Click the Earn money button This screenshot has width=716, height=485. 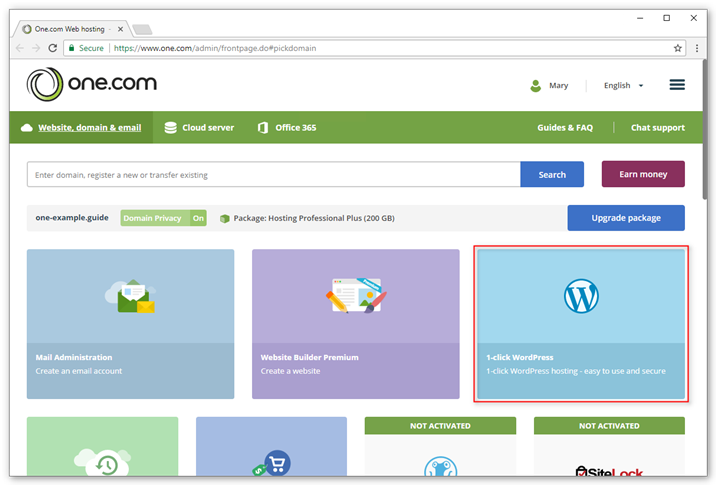click(x=643, y=174)
